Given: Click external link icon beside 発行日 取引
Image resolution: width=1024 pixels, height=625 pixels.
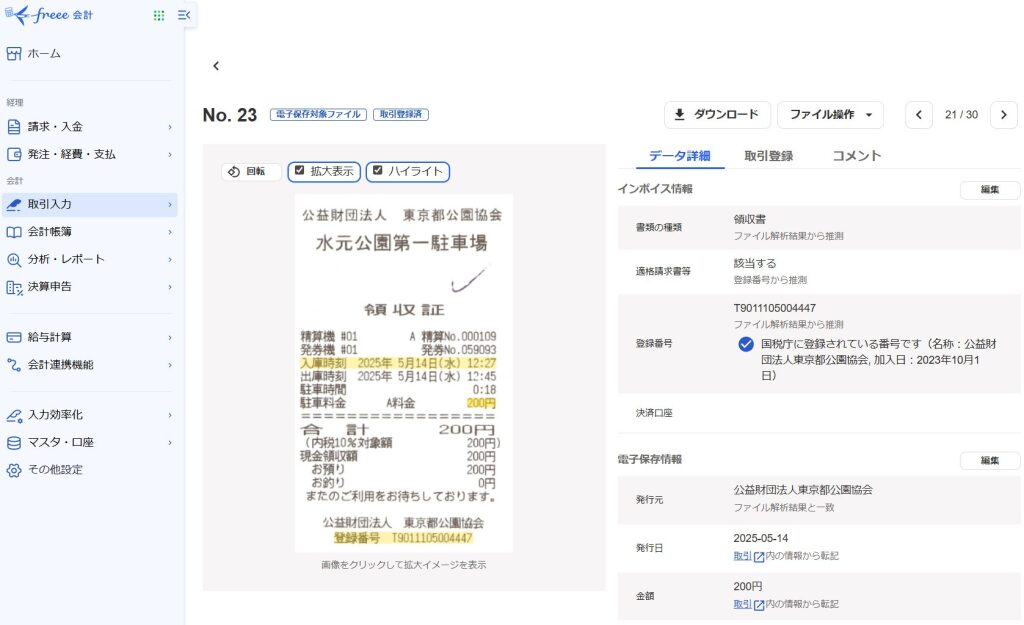Looking at the screenshot, I should (x=759, y=557).
